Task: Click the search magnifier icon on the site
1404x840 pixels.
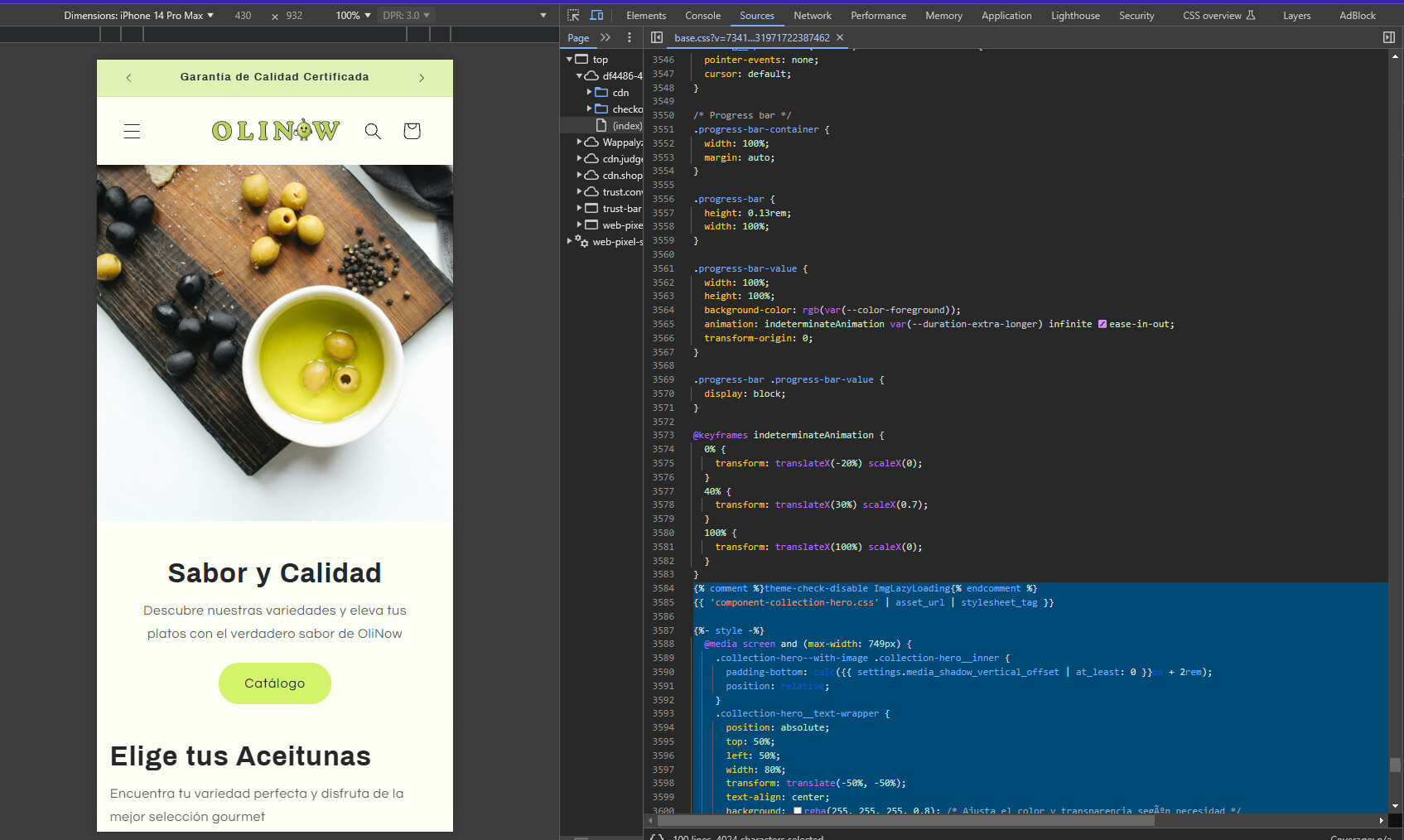Action: pyautogui.click(x=373, y=131)
